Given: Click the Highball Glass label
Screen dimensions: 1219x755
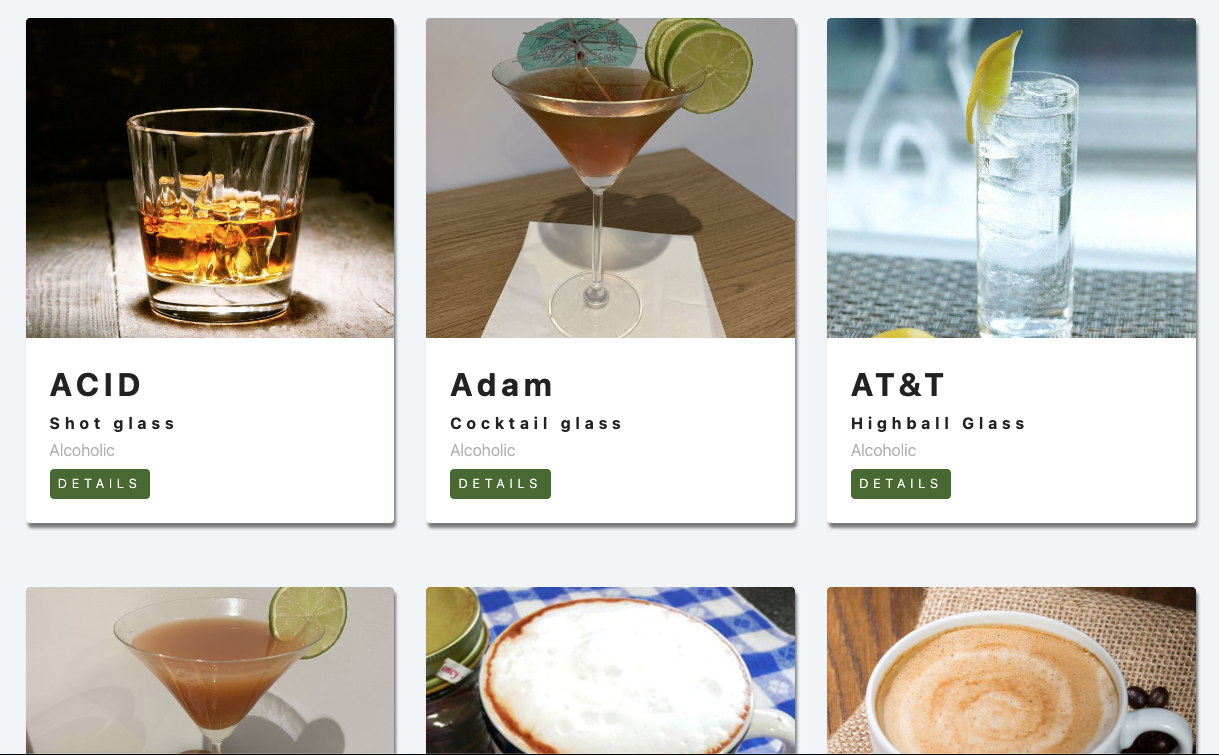Looking at the screenshot, I should 938,423.
